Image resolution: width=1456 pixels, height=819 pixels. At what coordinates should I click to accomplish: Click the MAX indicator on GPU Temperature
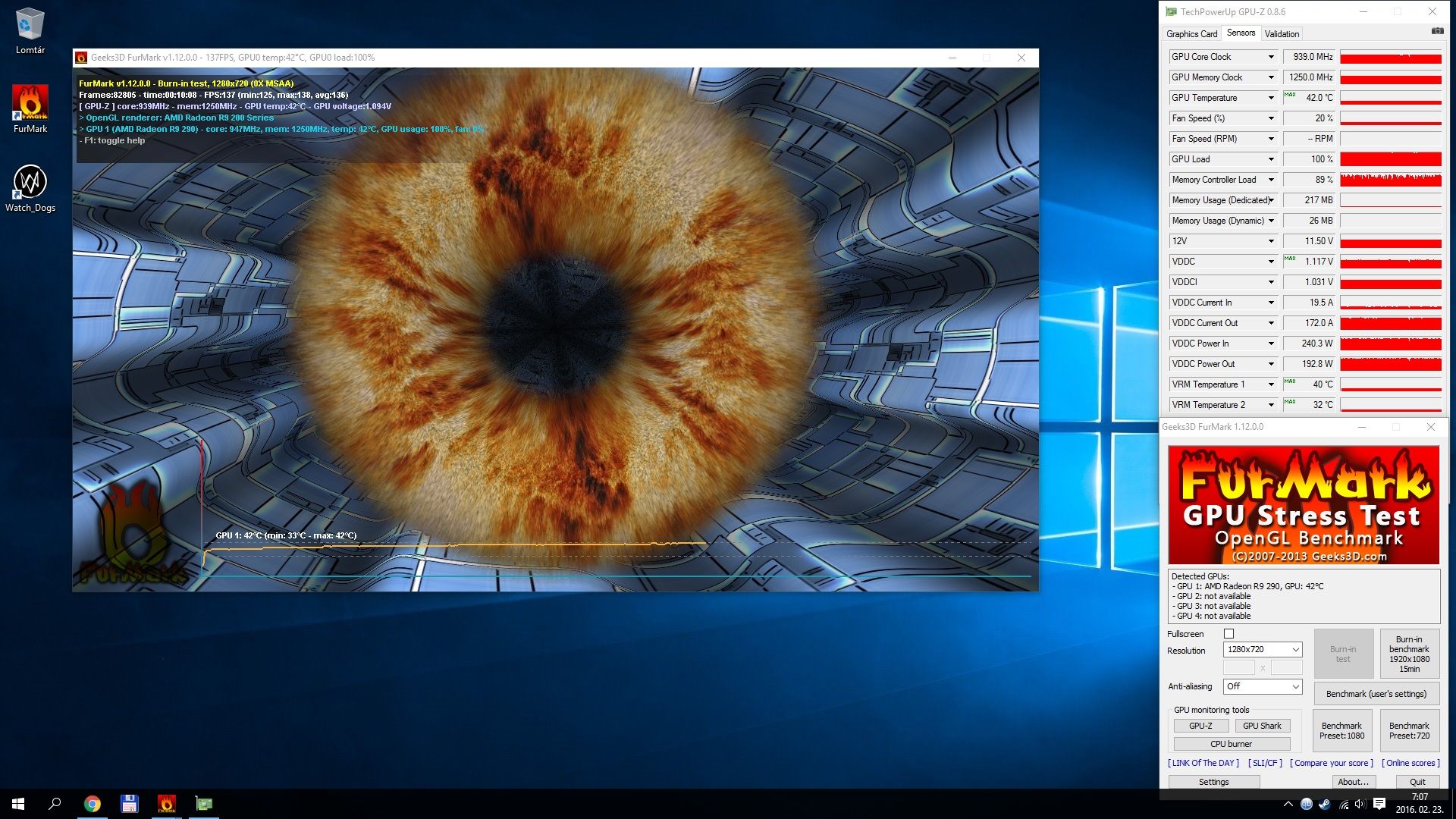point(1289,95)
